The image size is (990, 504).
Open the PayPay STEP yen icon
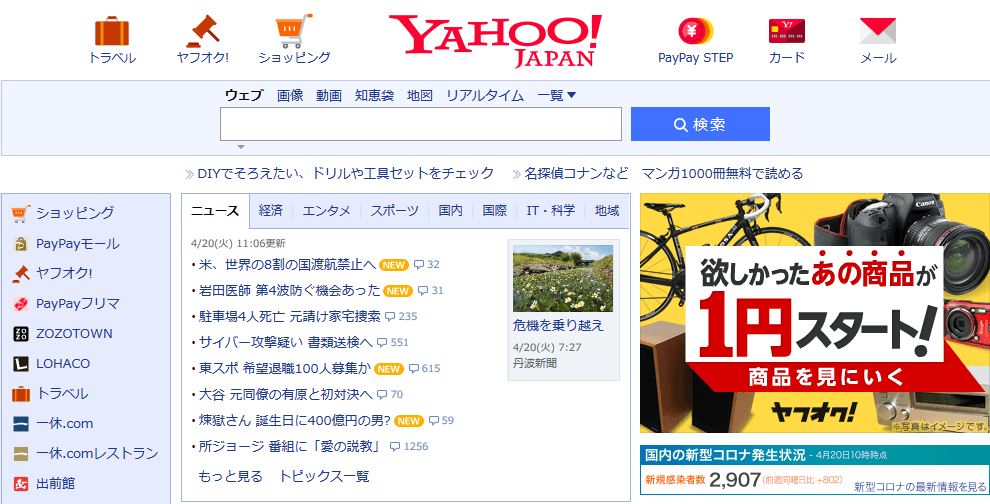click(695, 30)
